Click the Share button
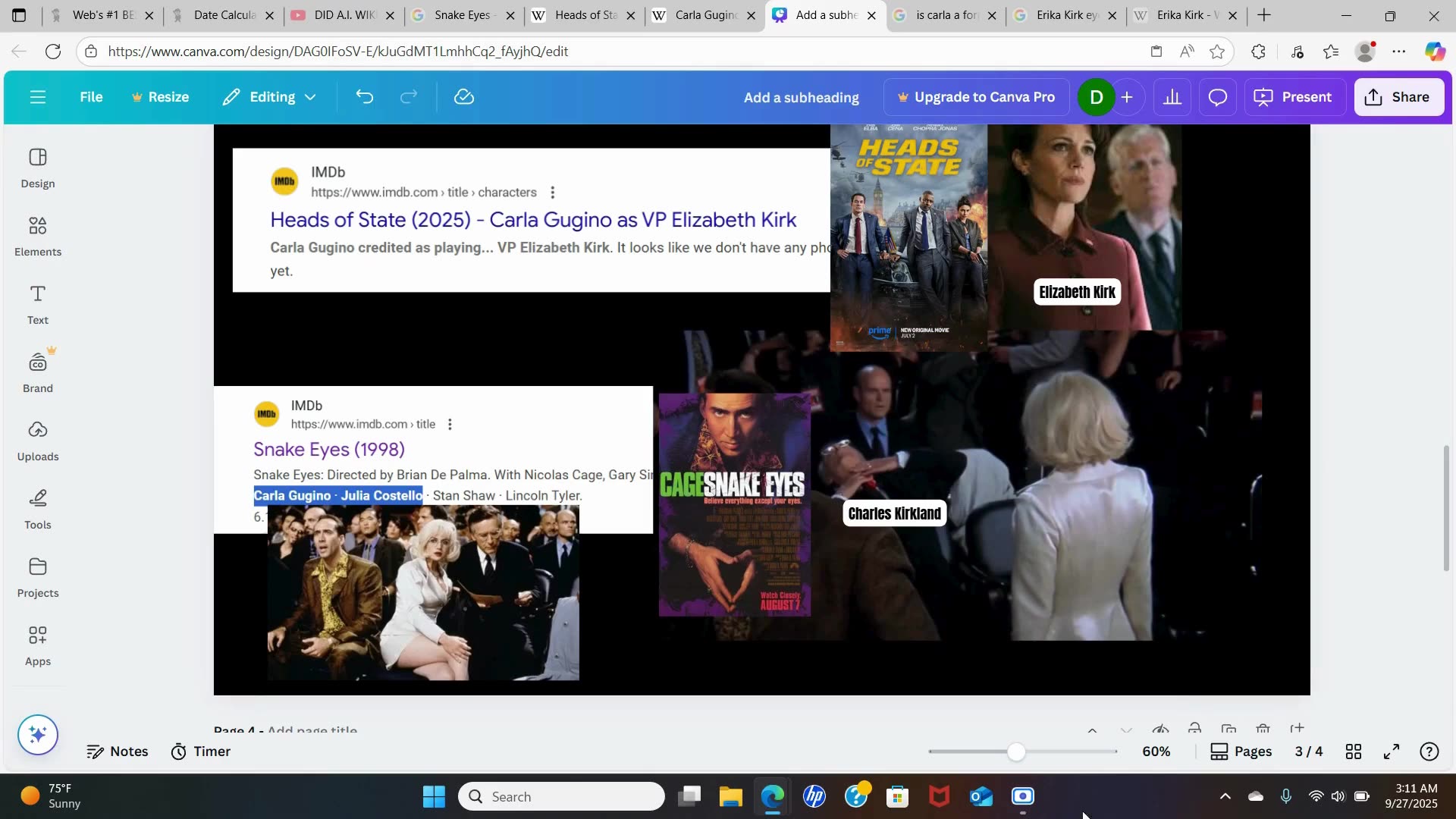Image resolution: width=1456 pixels, height=819 pixels. click(x=1398, y=97)
